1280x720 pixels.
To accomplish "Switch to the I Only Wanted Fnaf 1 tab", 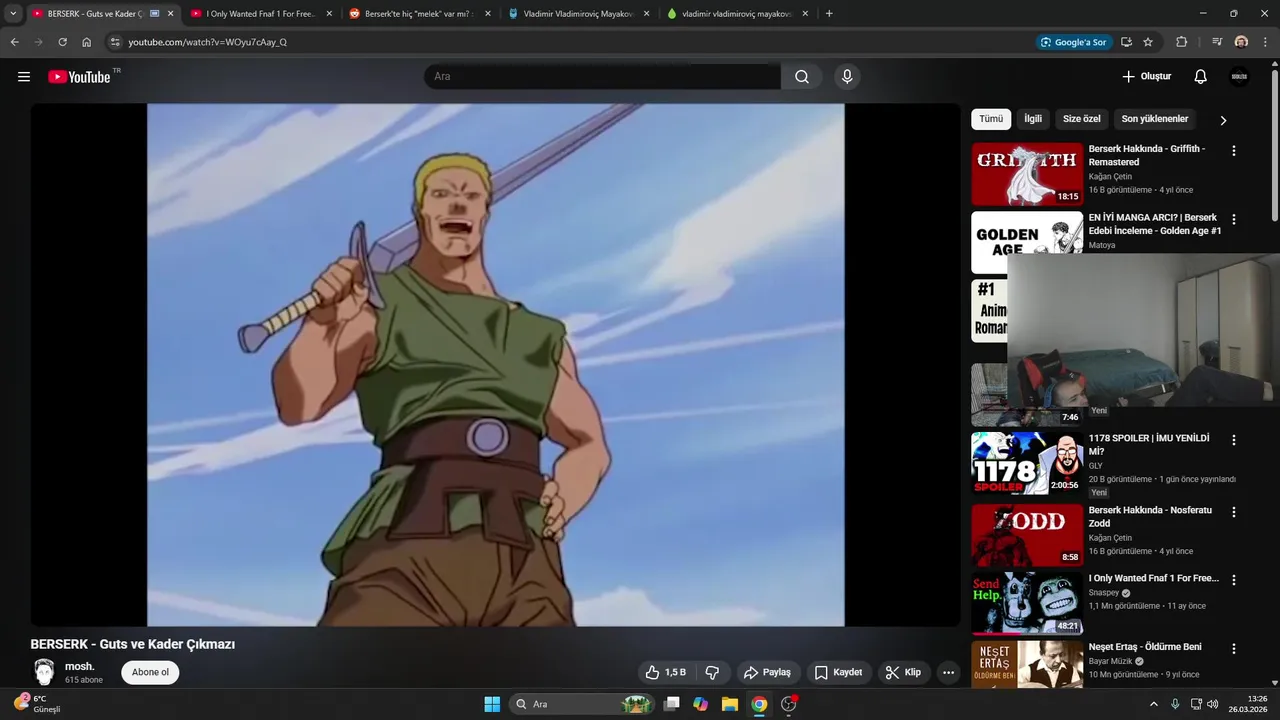I will point(260,14).
